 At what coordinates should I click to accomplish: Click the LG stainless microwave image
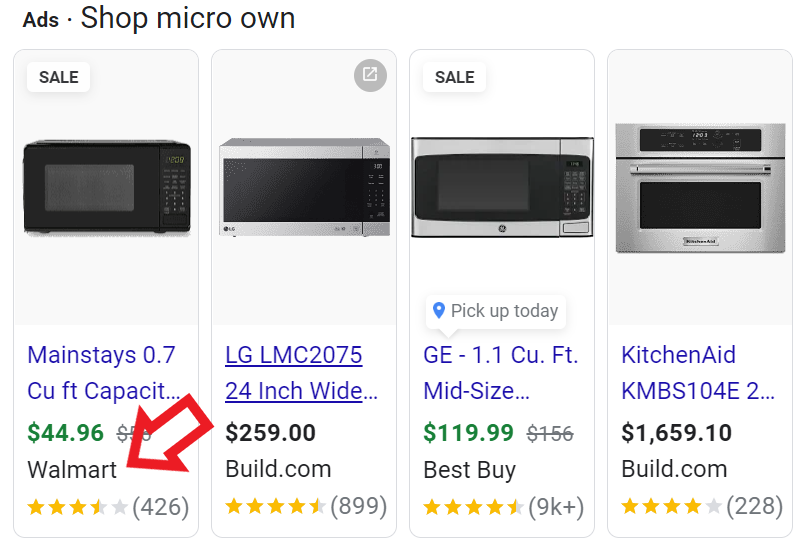(x=304, y=188)
